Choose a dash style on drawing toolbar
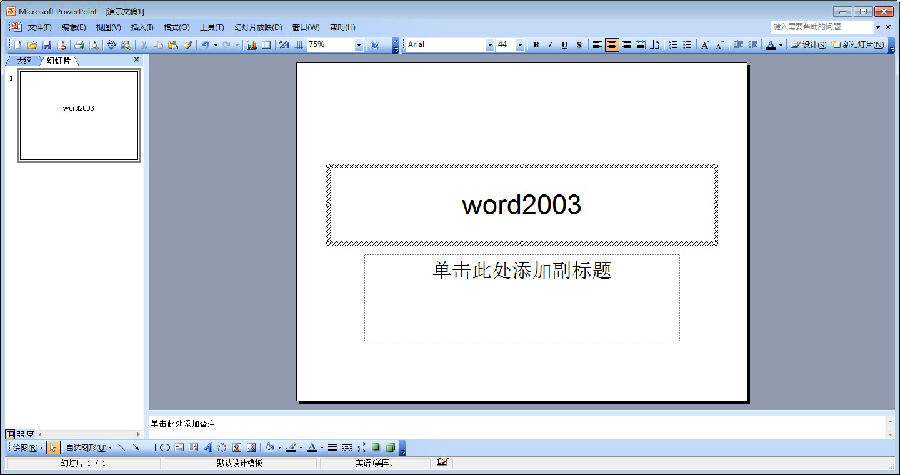900x475 pixels. click(347, 447)
